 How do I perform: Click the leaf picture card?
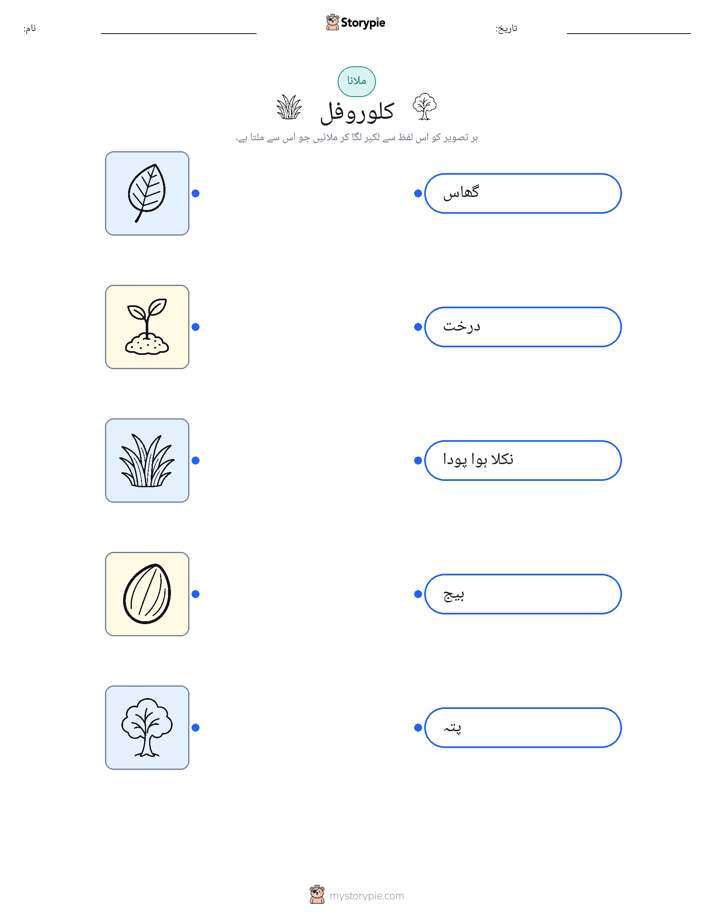pyautogui.click(x=147, y=193)
